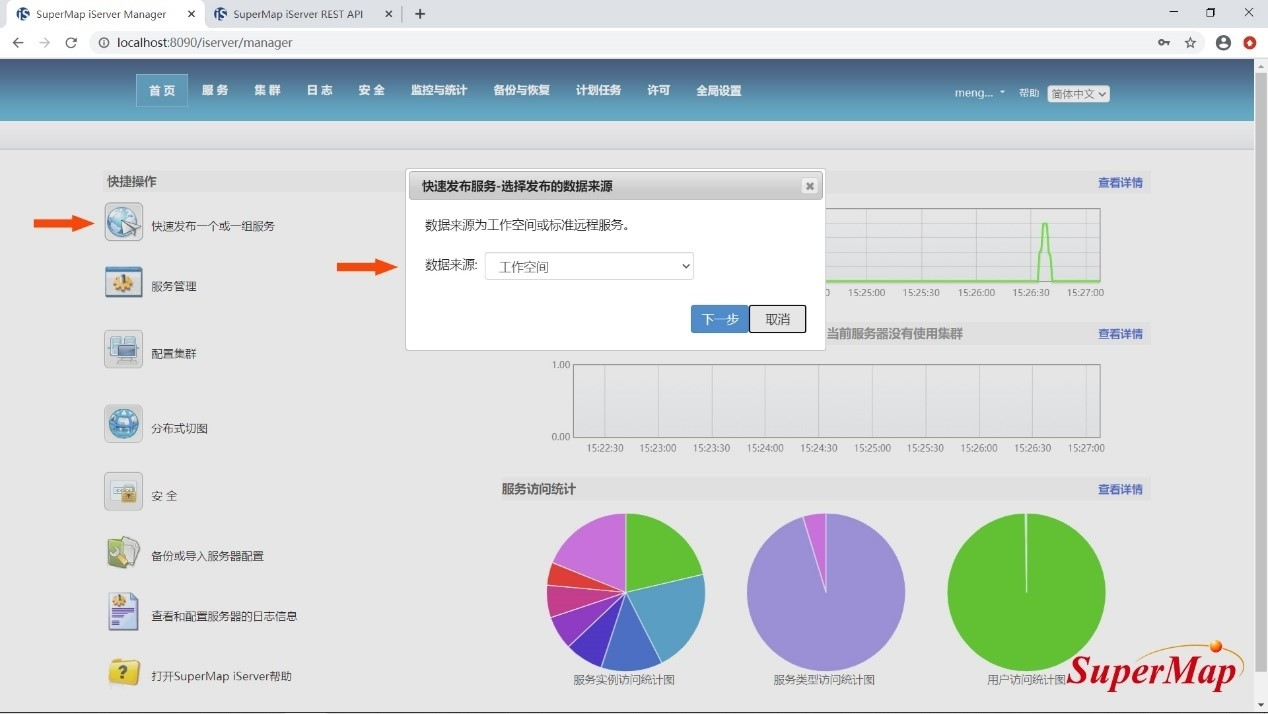The image size is (1268, 714).
Task: Open the 分布式切图 globe icon
Action: (x=124, y=424)
